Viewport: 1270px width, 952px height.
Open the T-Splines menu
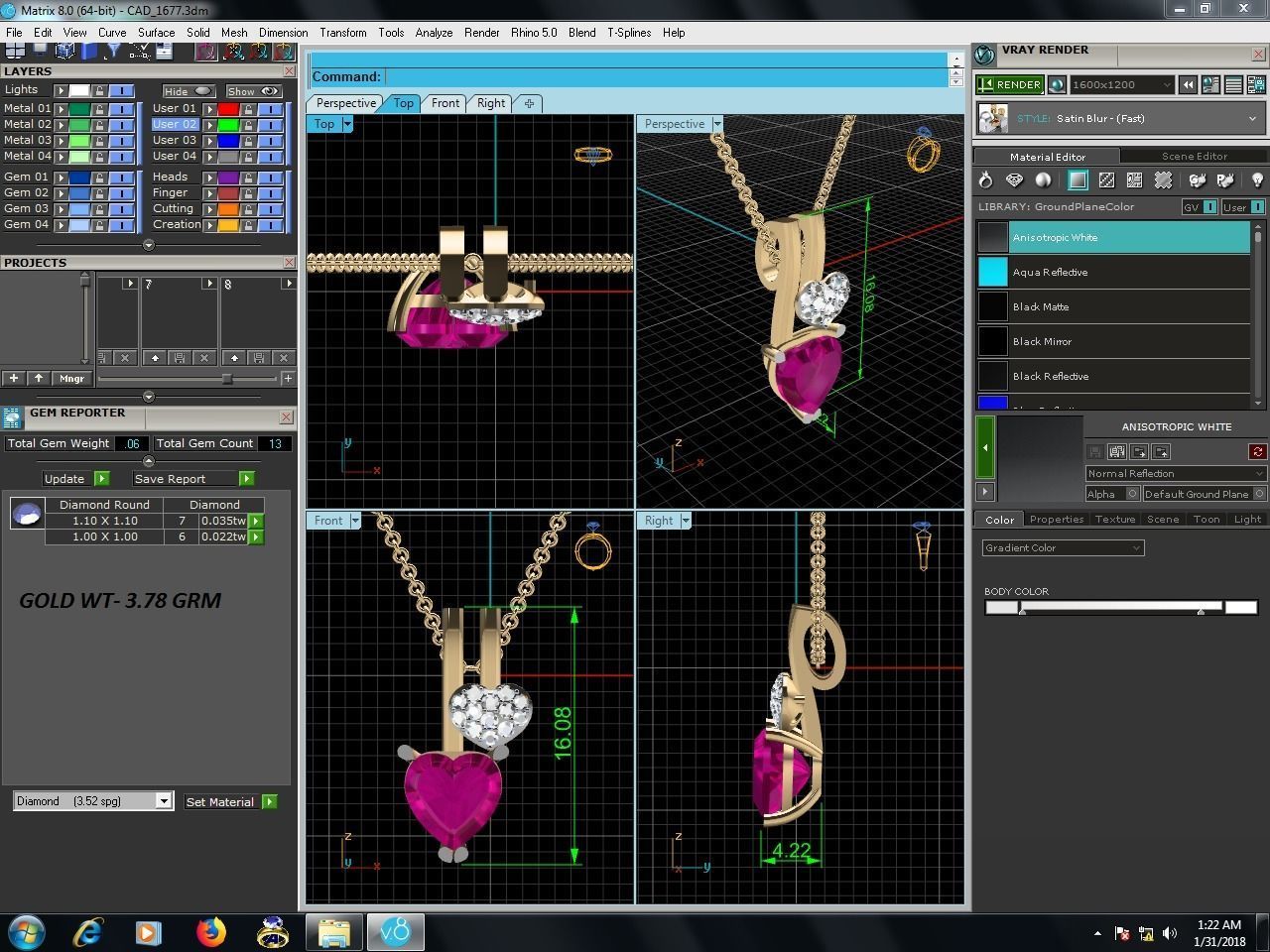tap(629, 33)
